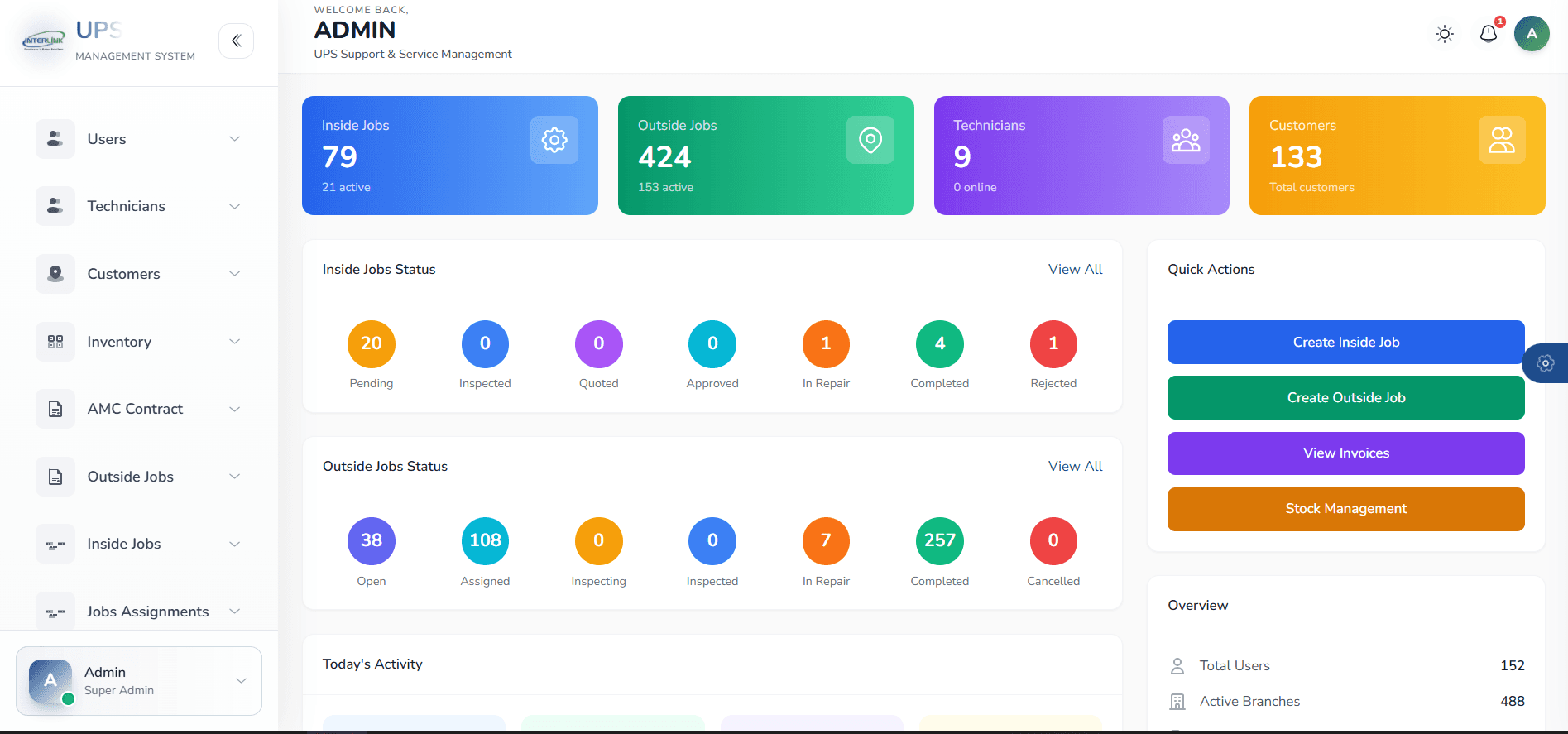Click View All for Outside Jobs Status

pyautogui.click(x=1075, y=467)
